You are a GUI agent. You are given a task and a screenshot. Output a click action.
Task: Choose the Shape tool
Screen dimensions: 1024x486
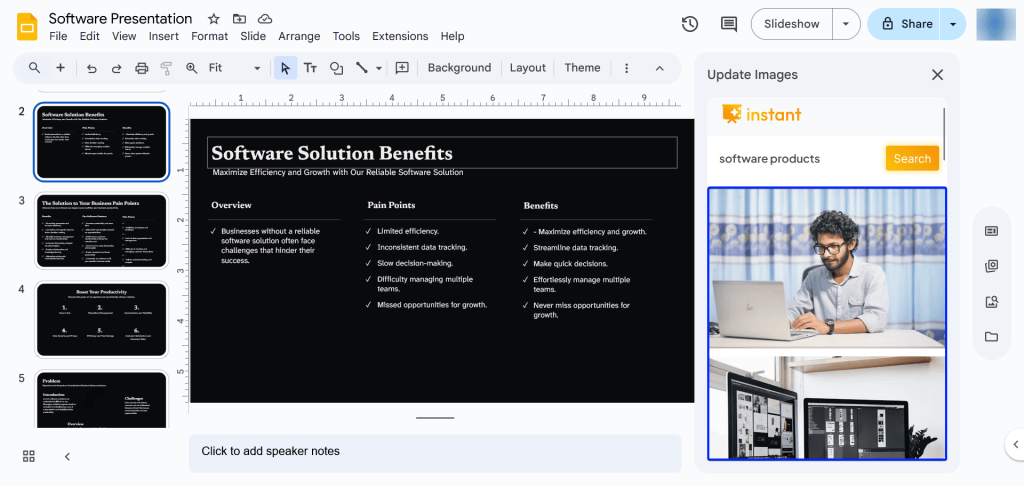click(336, 68)
